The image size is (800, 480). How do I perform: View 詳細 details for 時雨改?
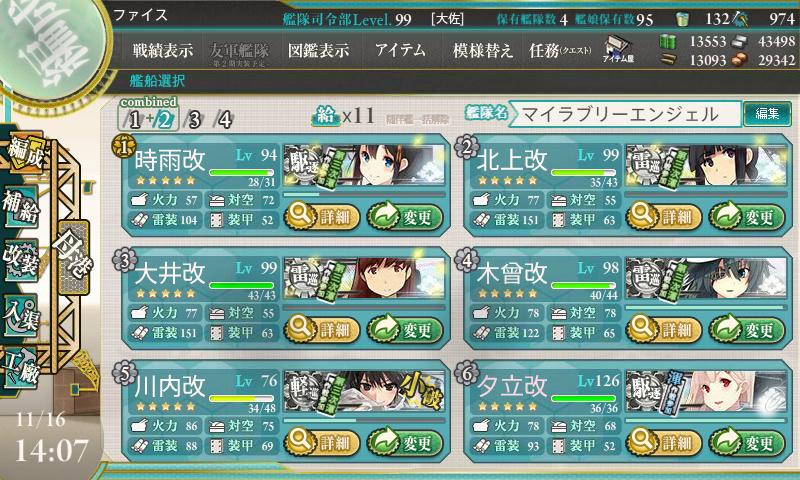point(322,216)
